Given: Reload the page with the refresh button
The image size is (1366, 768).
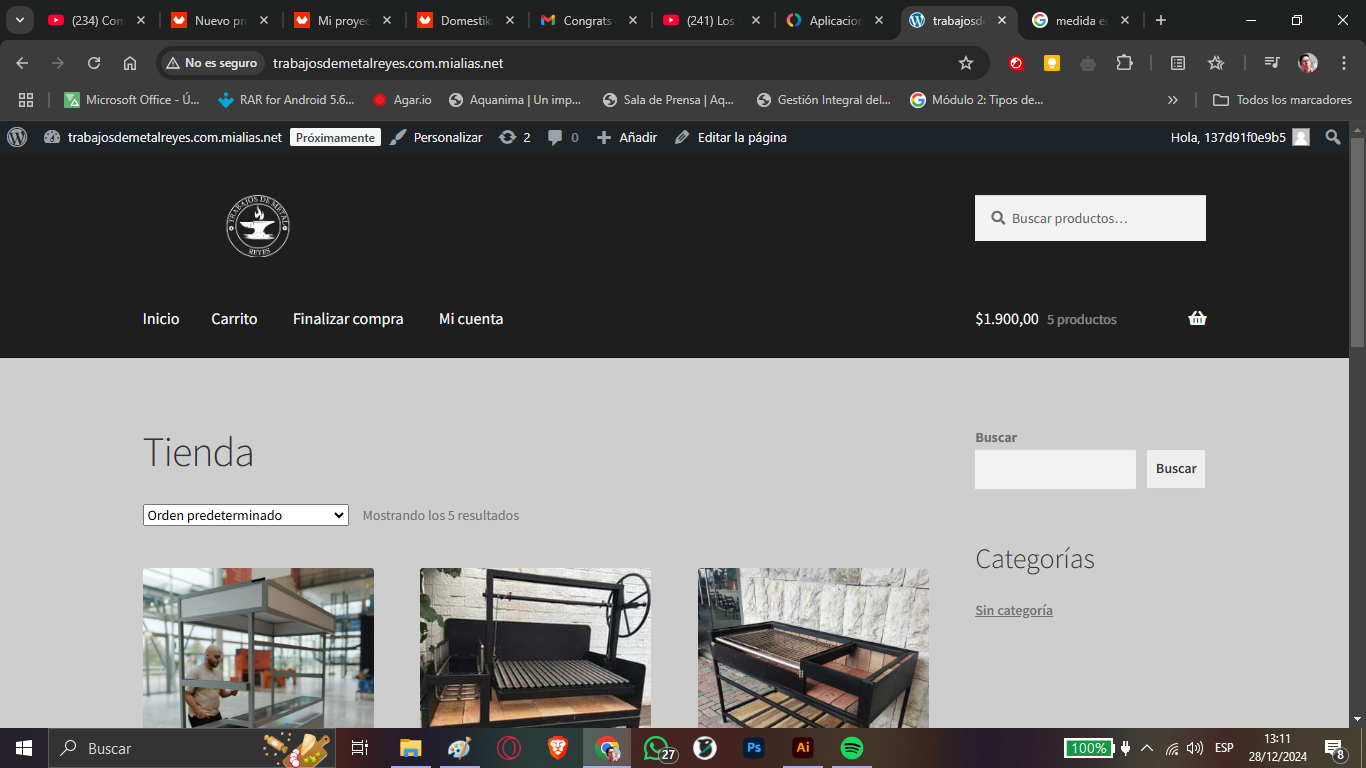Looking at the screenshot, I should pos(94,63).
